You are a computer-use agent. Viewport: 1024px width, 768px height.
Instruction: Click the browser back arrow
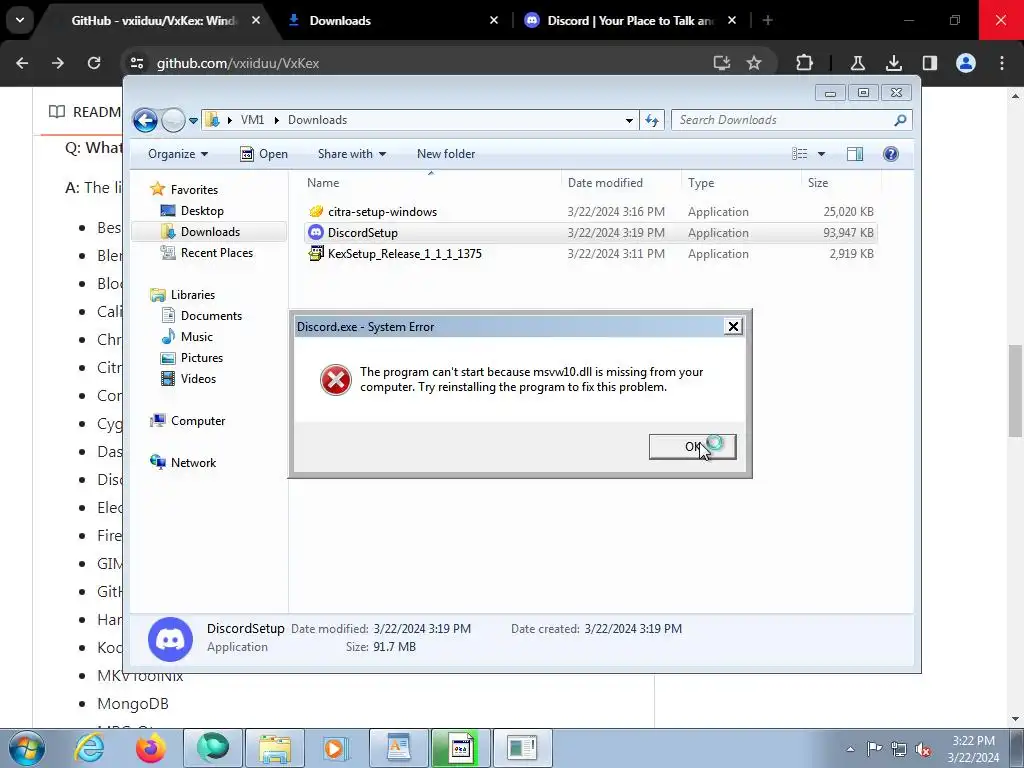[x=22, y=63]
